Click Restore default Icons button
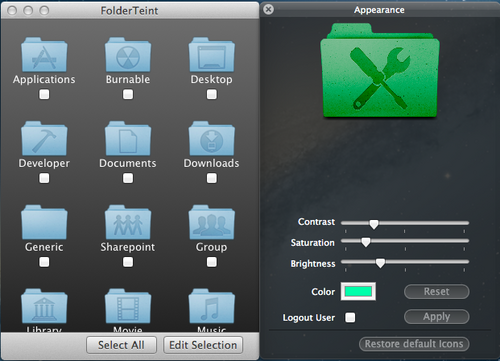The width and height of the screenshot is (500, 361). [414, 344]
